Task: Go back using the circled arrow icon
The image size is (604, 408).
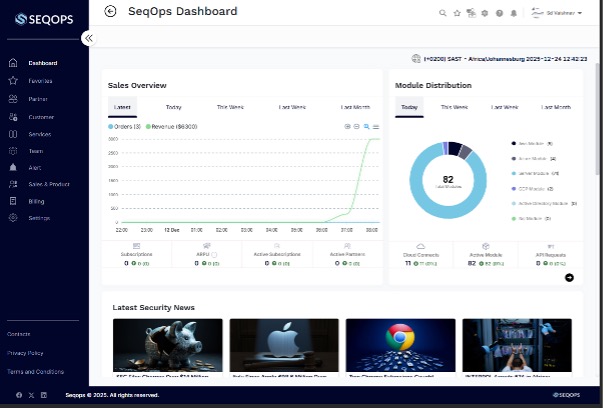Action: pyautogui.click(x=110, y=12)
